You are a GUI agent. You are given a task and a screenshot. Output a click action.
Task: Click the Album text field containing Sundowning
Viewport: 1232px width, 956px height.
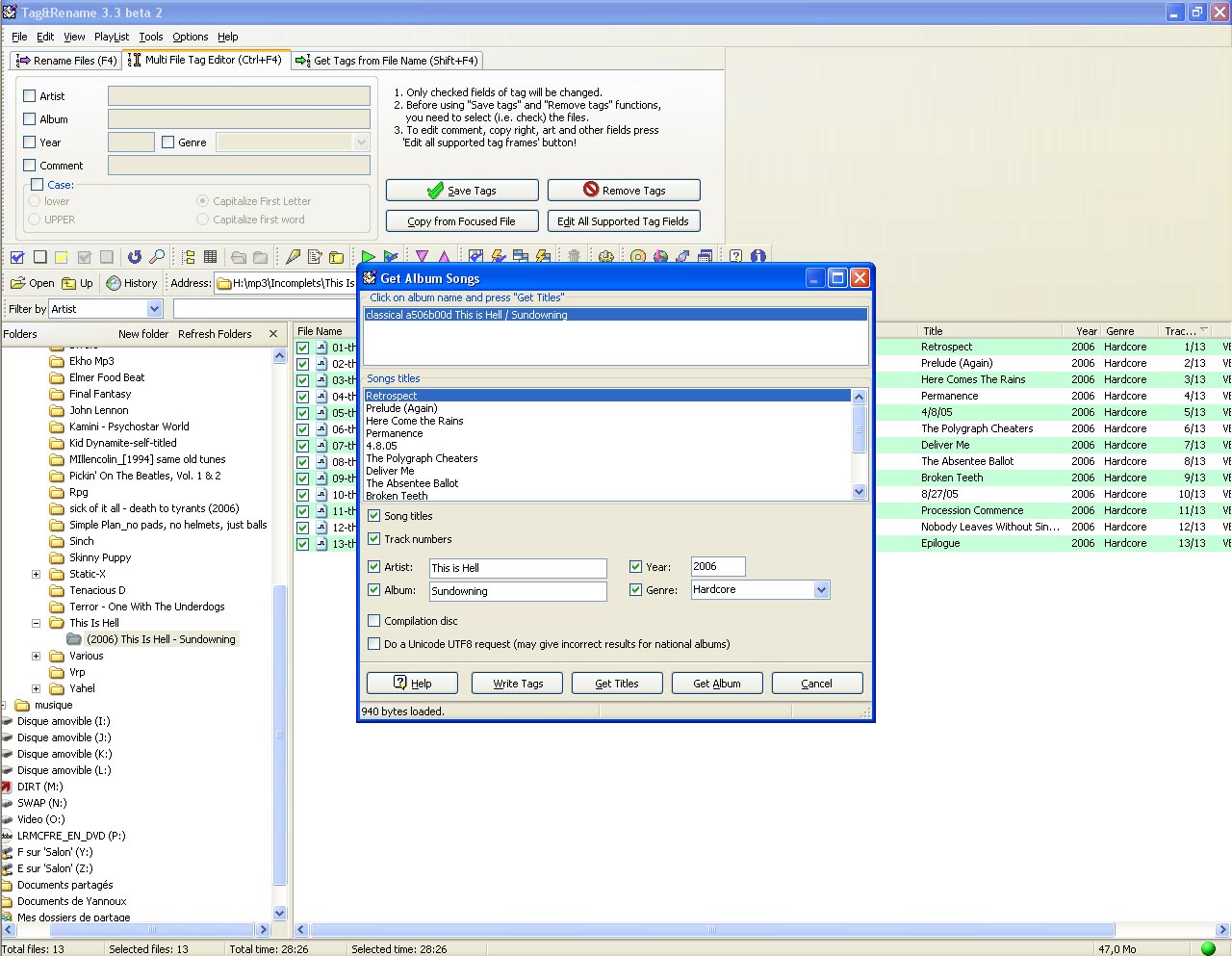518,591
